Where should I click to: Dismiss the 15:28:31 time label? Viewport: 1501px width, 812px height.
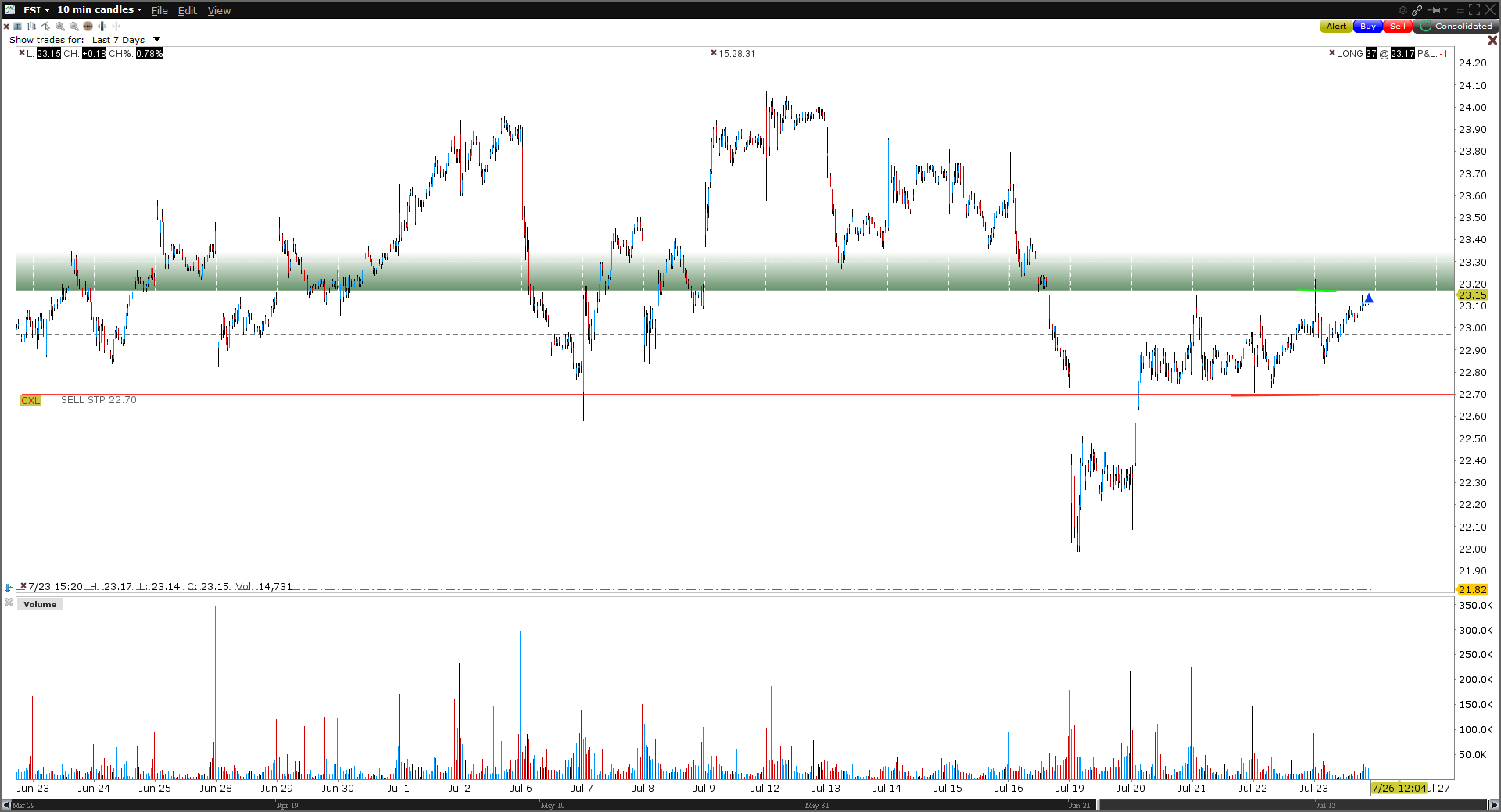click(714, 53)
